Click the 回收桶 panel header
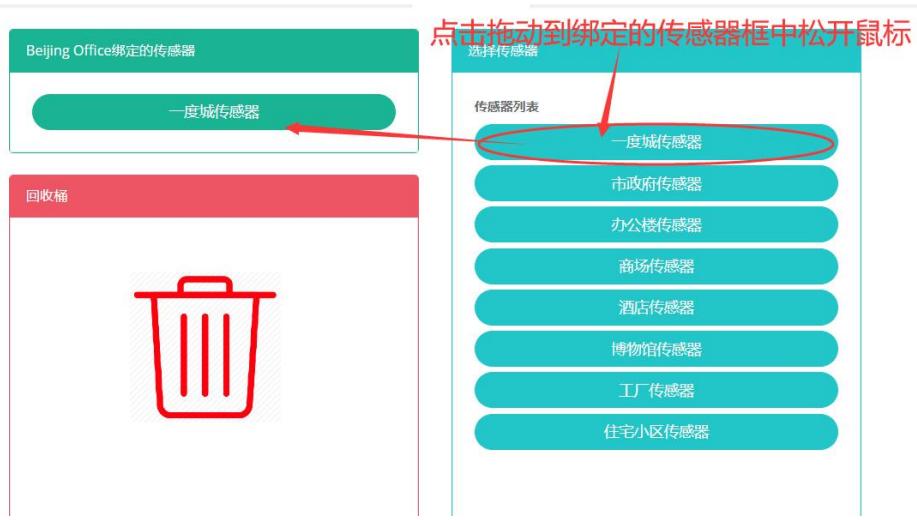Viewport: 917px width, 520px height. [x=213, y=196]
